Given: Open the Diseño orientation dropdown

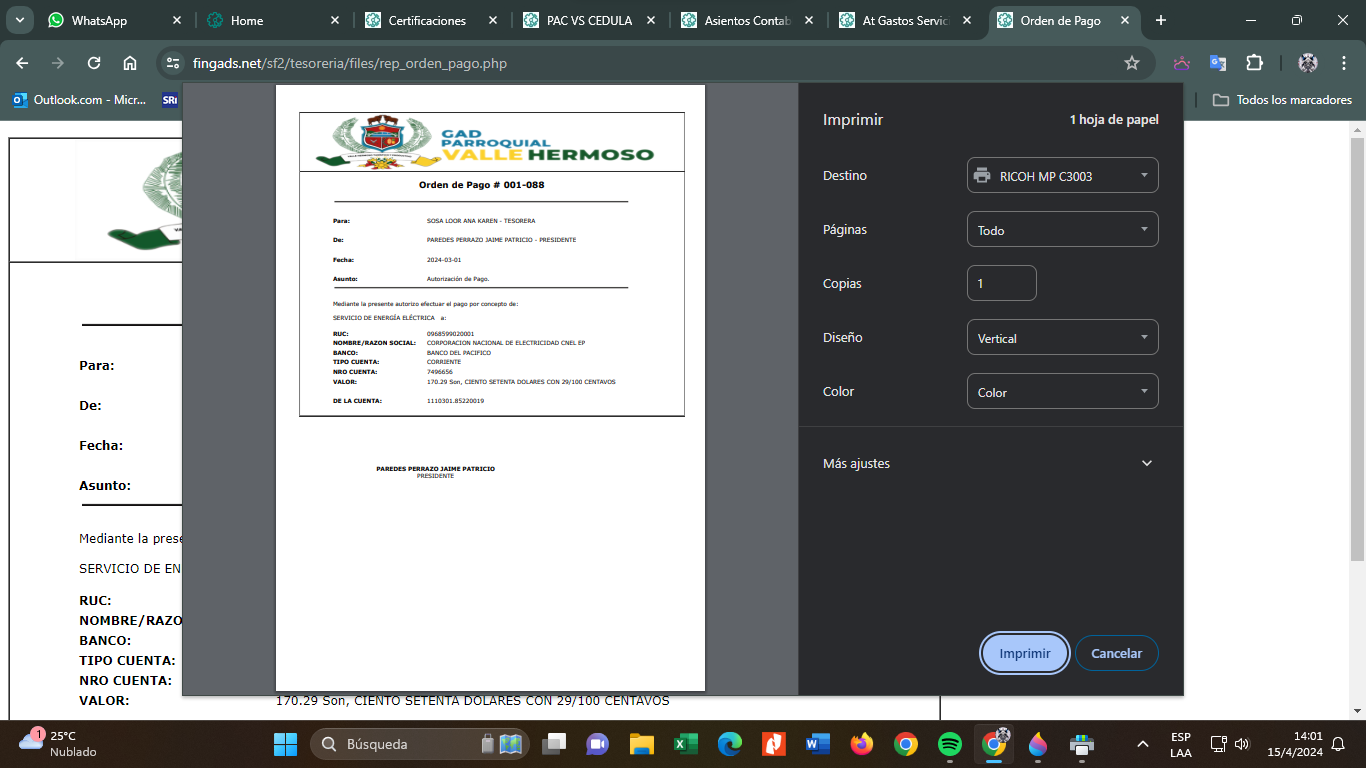Looking at the screenshot, I should point(1062,338).
